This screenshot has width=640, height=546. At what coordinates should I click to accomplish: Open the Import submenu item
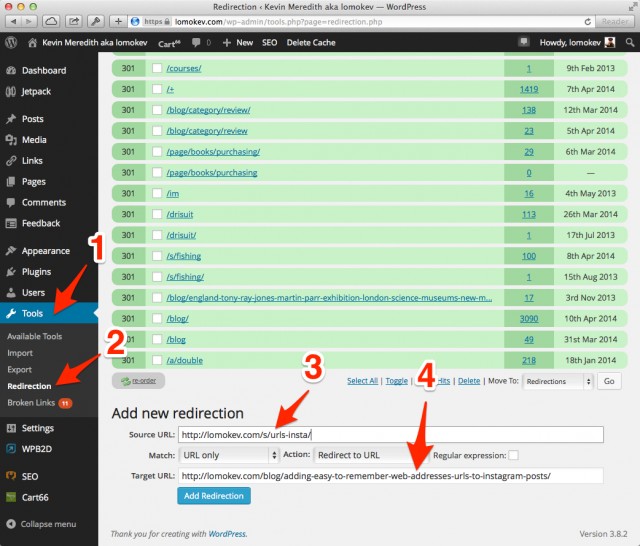pyautogui.click(x=20, y=353)
